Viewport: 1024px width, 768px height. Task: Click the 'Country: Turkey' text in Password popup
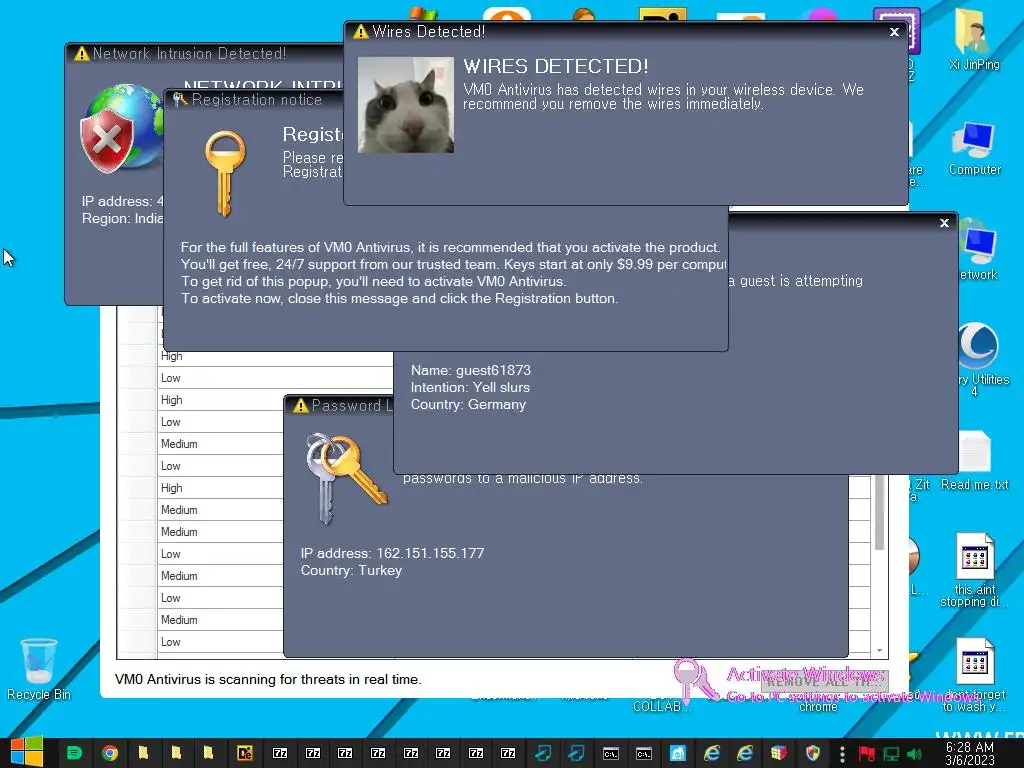click(351, 570)
